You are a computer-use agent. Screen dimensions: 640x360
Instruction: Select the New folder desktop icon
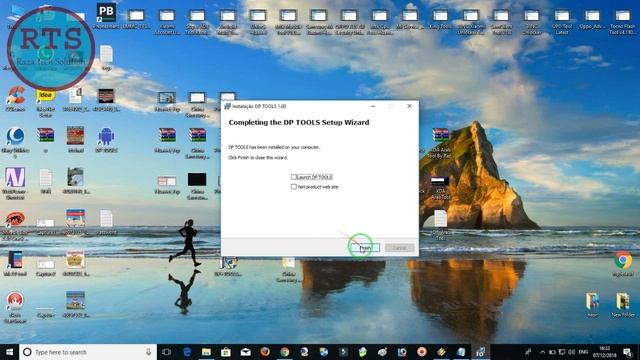623,305
